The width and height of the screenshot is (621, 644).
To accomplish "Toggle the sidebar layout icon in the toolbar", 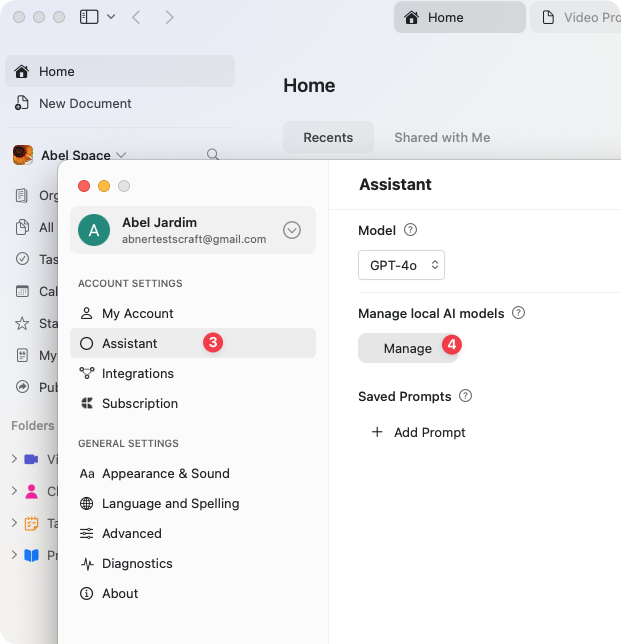I will [x=89, y=17].
